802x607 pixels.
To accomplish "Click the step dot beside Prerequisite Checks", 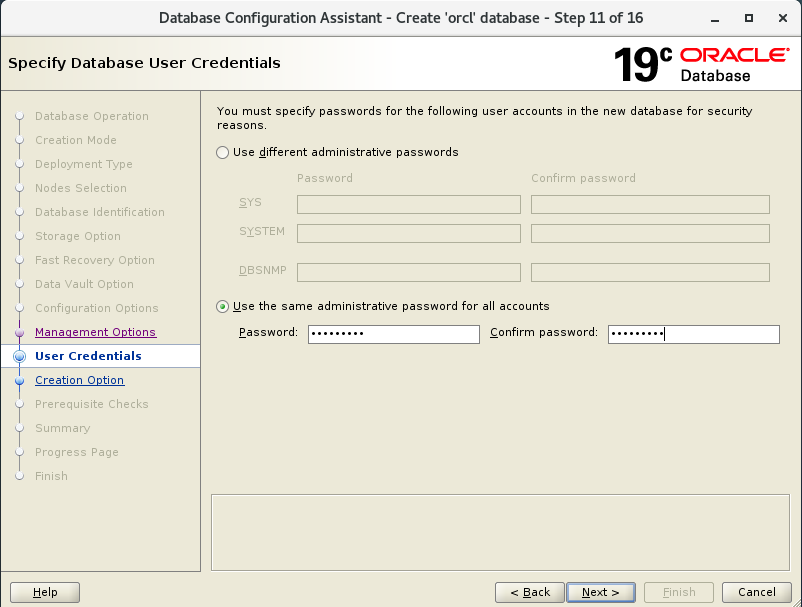I will coord(18,404).
